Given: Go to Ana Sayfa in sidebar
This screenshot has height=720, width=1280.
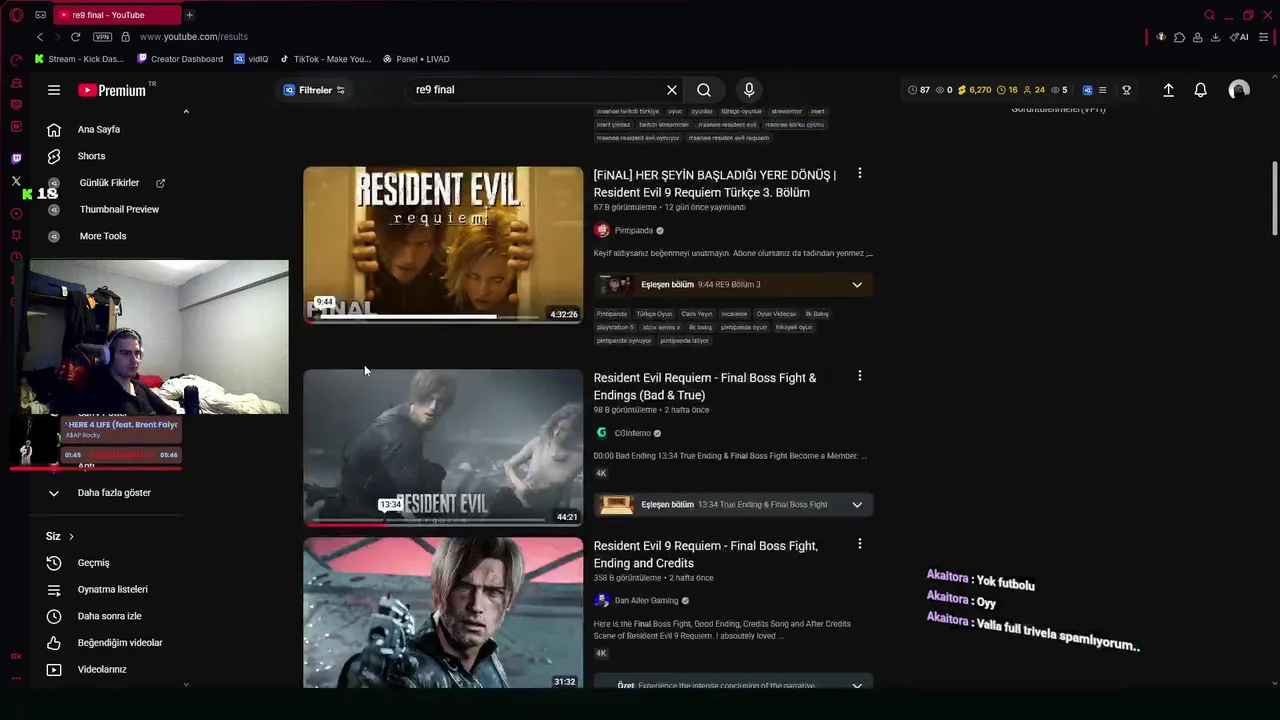Looking at the screenshot, I should (98, 129).
